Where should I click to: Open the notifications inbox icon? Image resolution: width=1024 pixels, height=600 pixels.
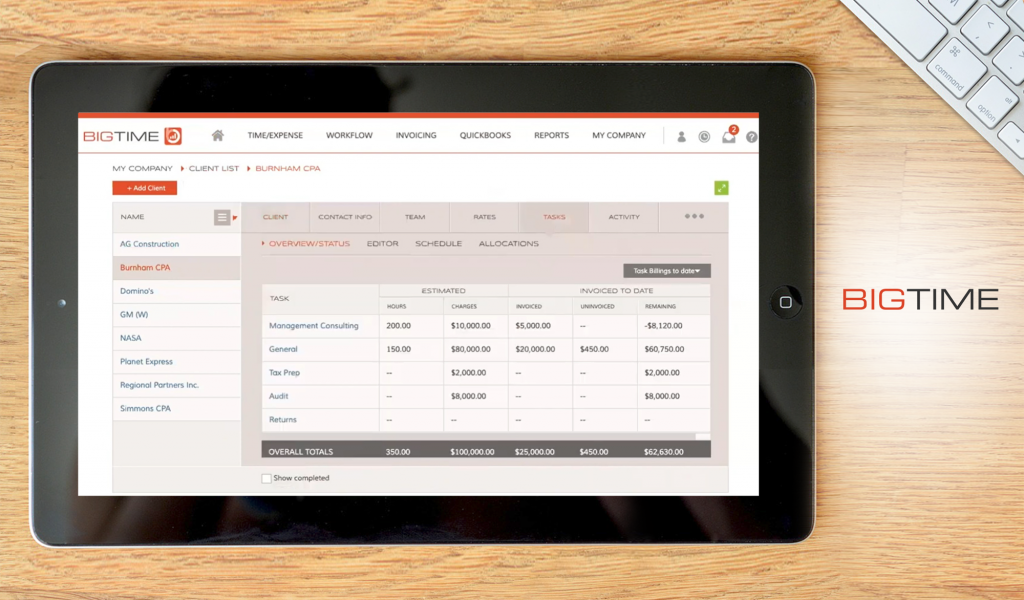pyautogui.click(x=728, y=137)
